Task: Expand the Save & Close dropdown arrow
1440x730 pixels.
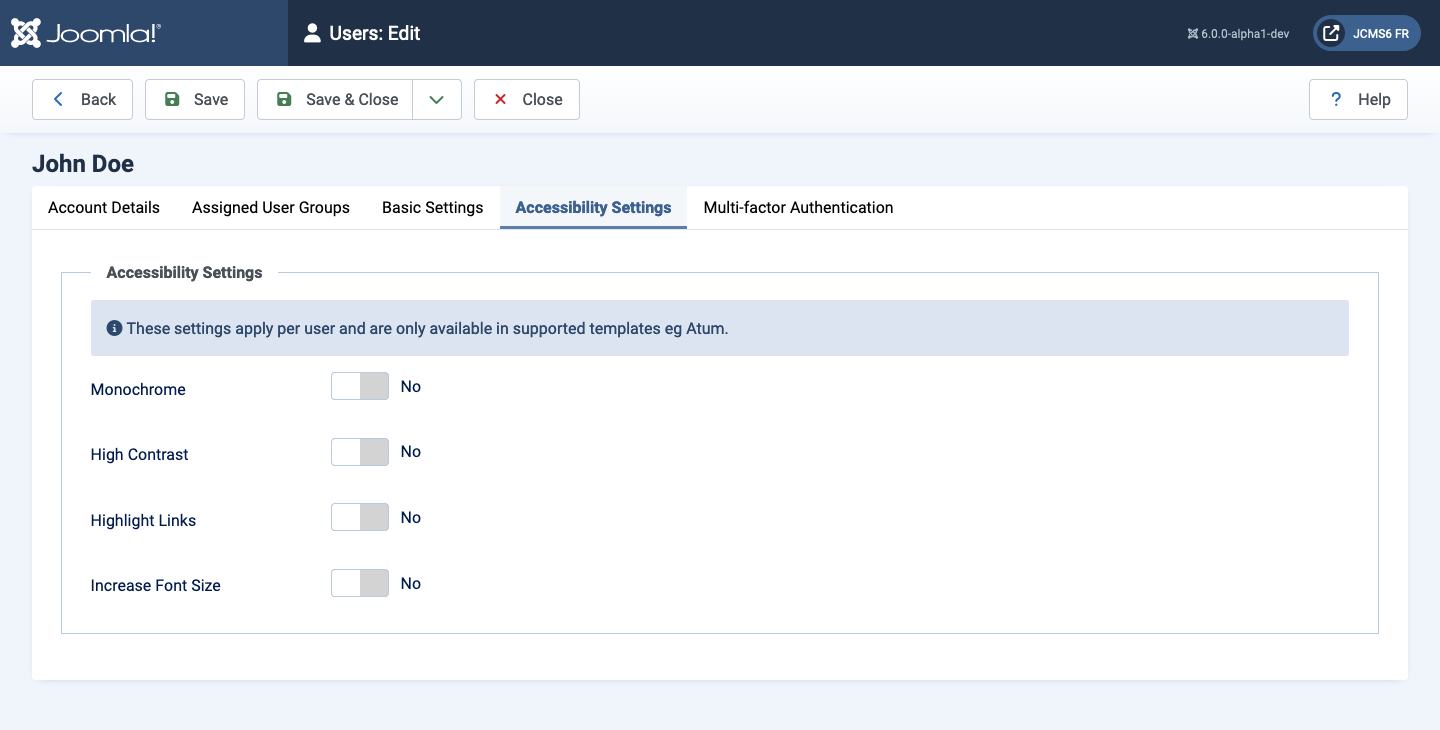Action: click(x=437, y=99)
